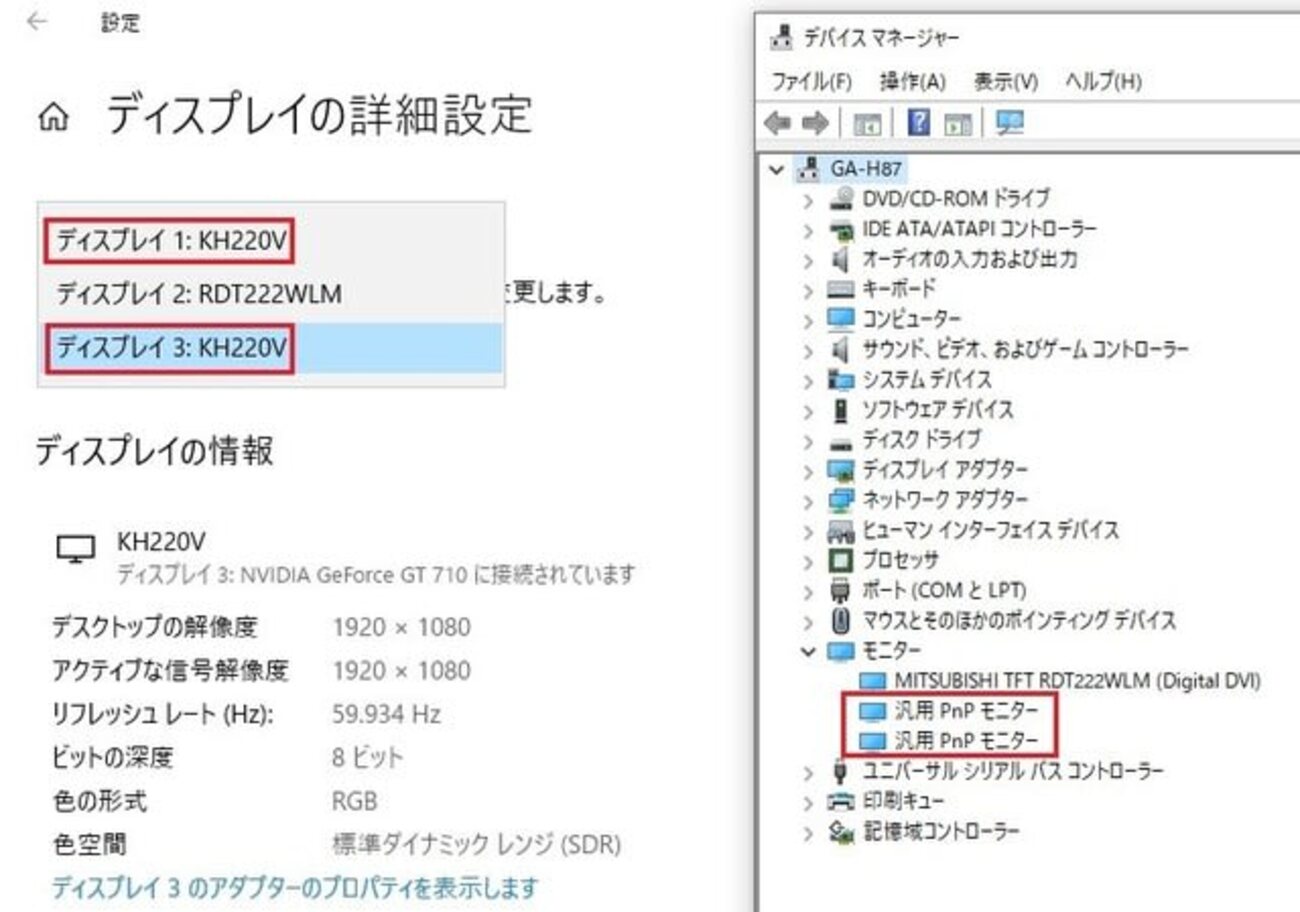Expand the ディスク ドライブ category
Image resolution: width=1300 pixels, height=912 pixels.
(x=810, y=440)
